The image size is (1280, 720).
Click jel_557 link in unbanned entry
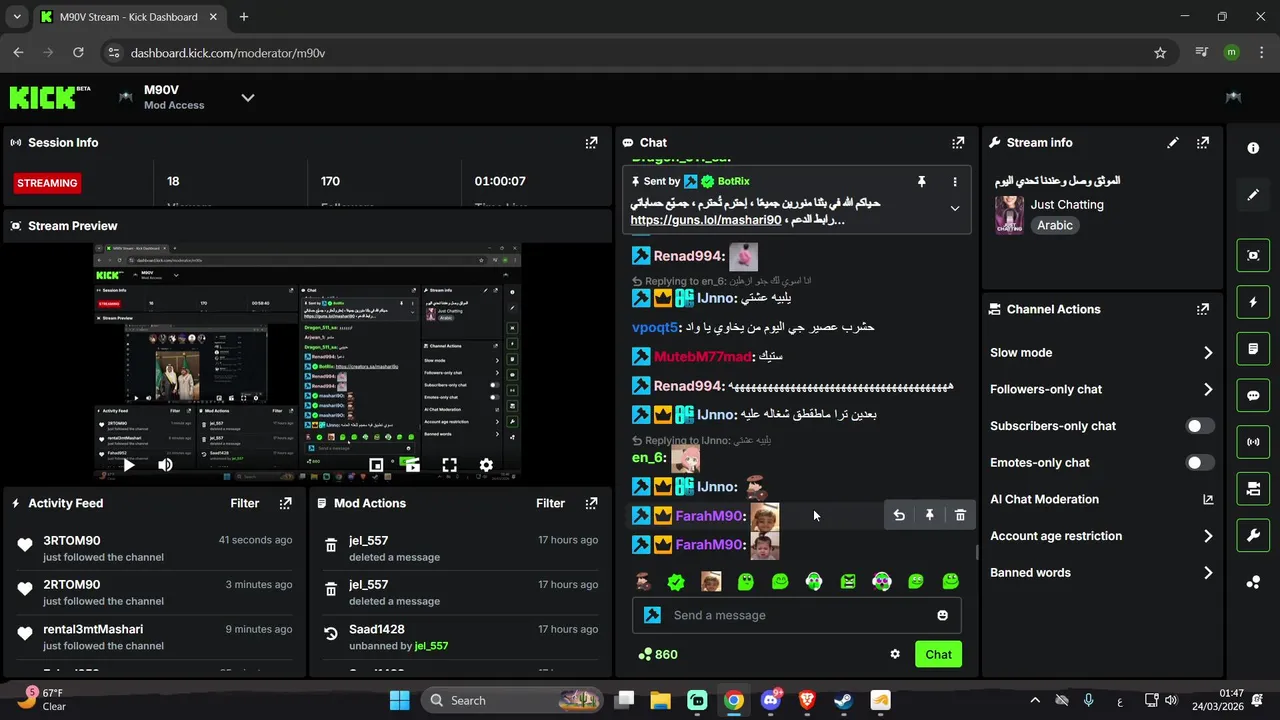(x=431, y=646)
